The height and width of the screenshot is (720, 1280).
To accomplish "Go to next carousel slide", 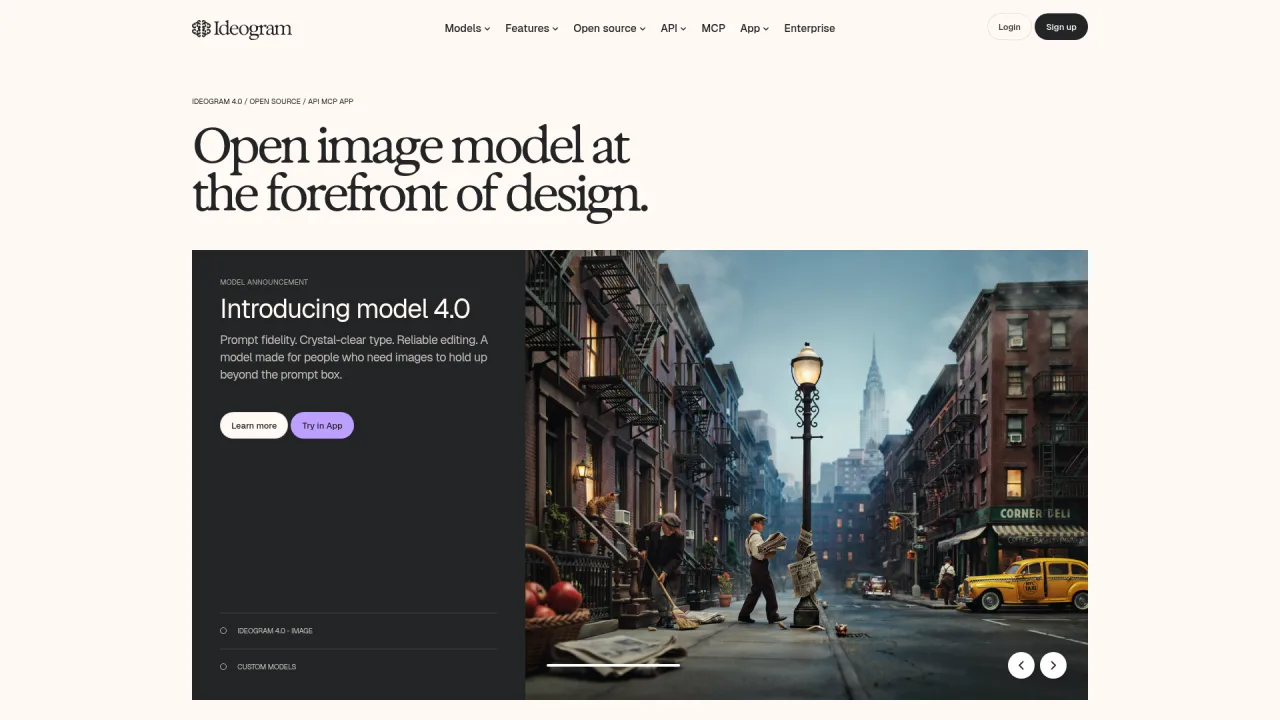I will tap(1053, 665).
